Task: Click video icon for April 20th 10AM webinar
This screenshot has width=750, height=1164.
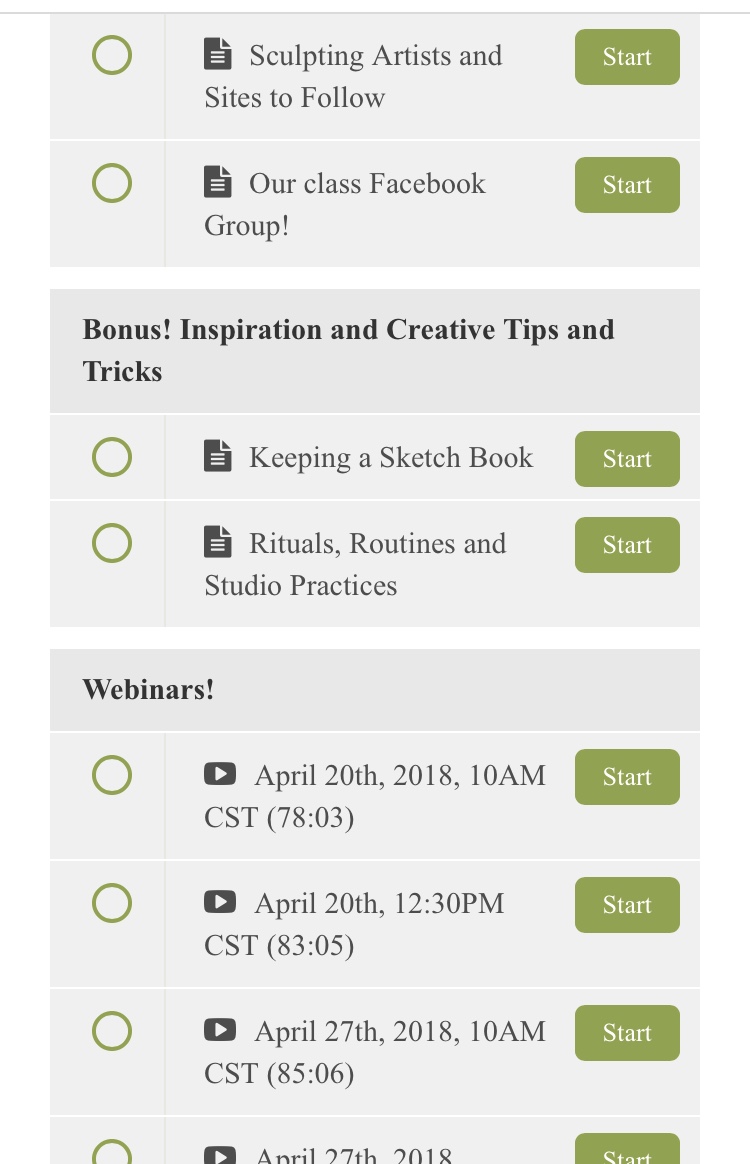Action: 220,774
